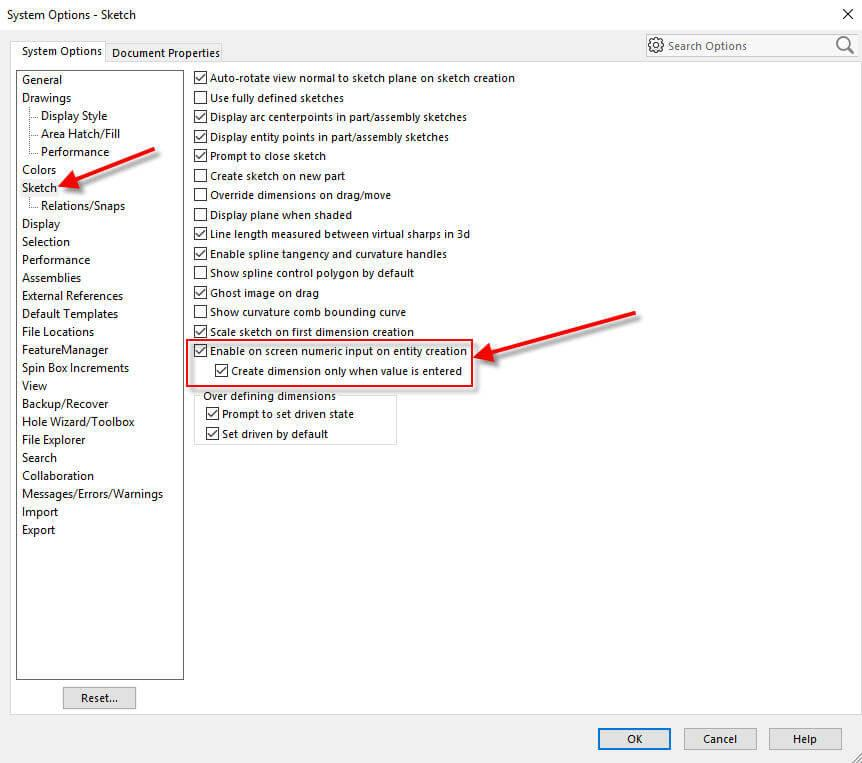Select Drawings in the options tree
This screenshot has width=862, height=763.
(47, 98)
